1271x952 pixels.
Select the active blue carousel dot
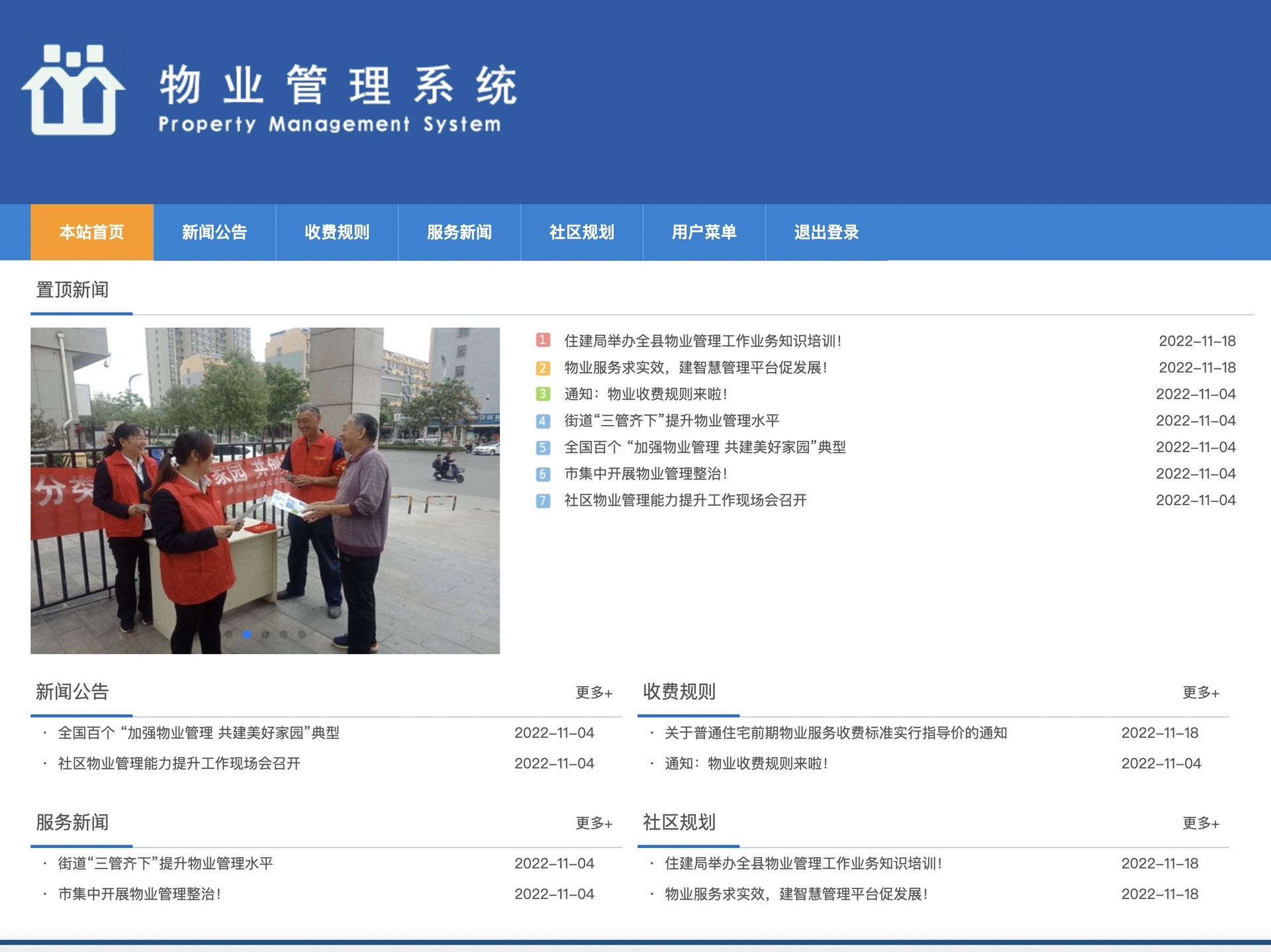247,634
